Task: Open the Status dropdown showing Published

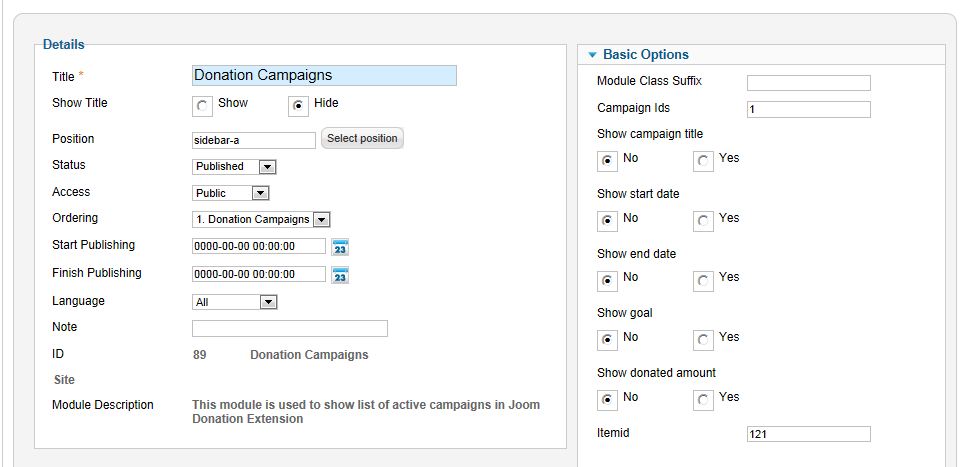Action: point(234,167)
